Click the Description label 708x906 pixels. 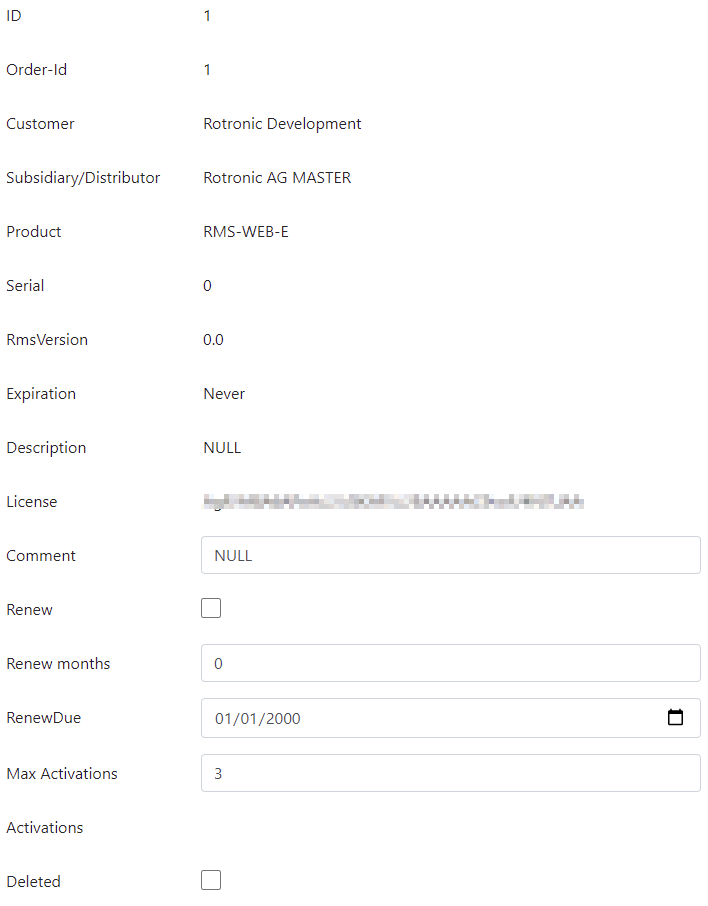point(46,448)
